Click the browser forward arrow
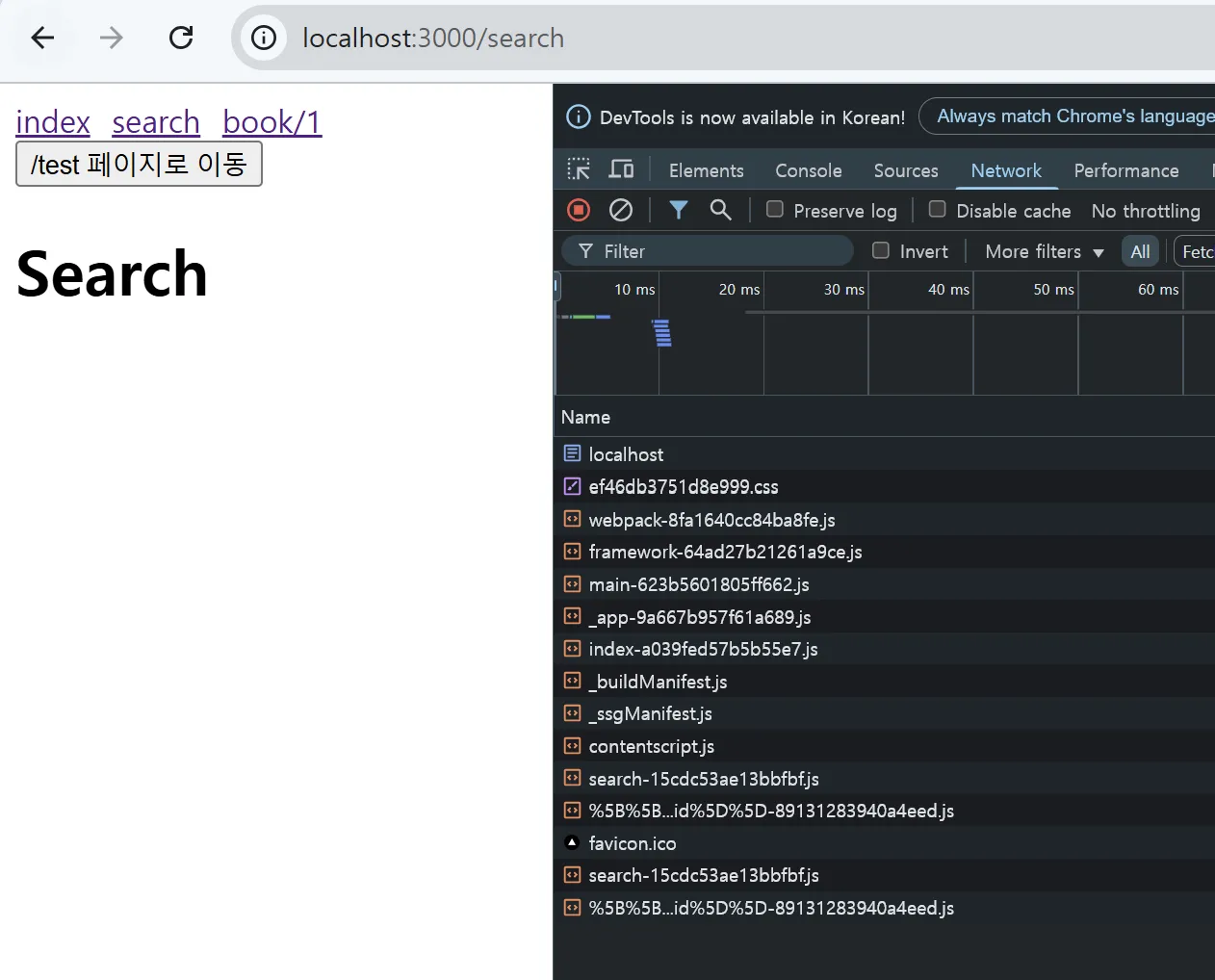Viewport: 1215px width, 980px height. pos(112,38)
